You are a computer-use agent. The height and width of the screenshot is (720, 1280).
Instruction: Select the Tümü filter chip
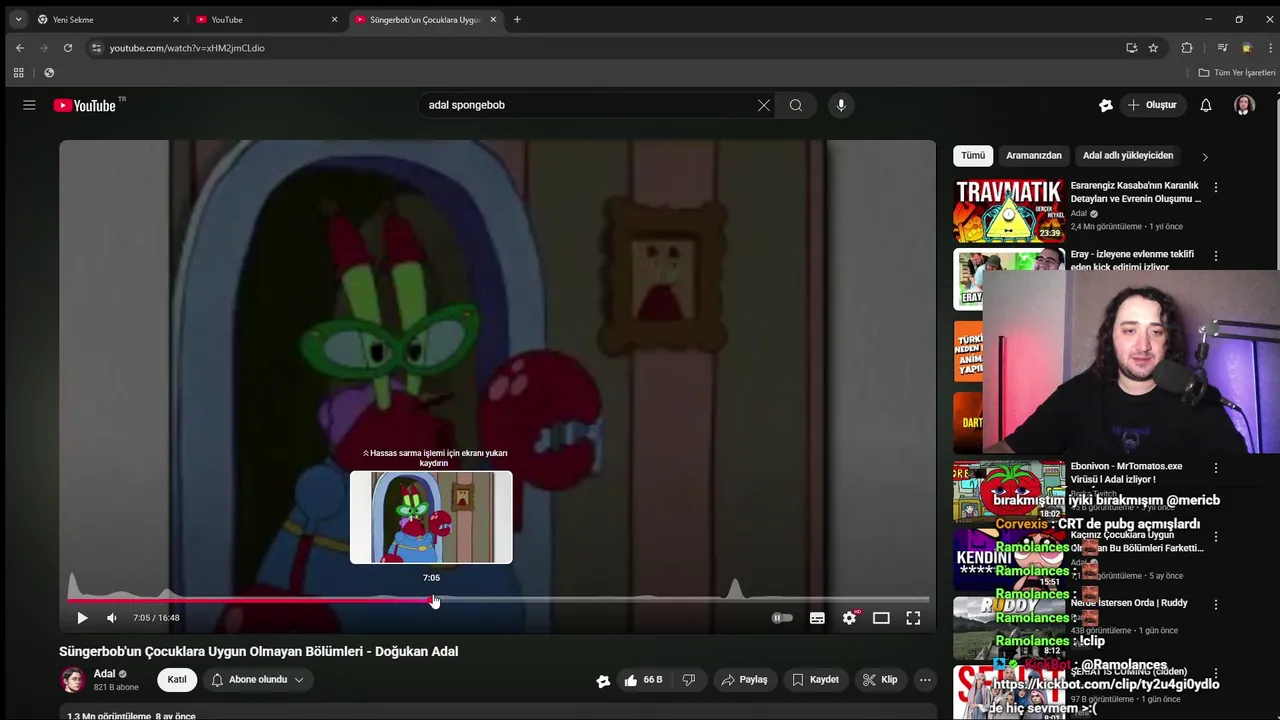[973, 156]
